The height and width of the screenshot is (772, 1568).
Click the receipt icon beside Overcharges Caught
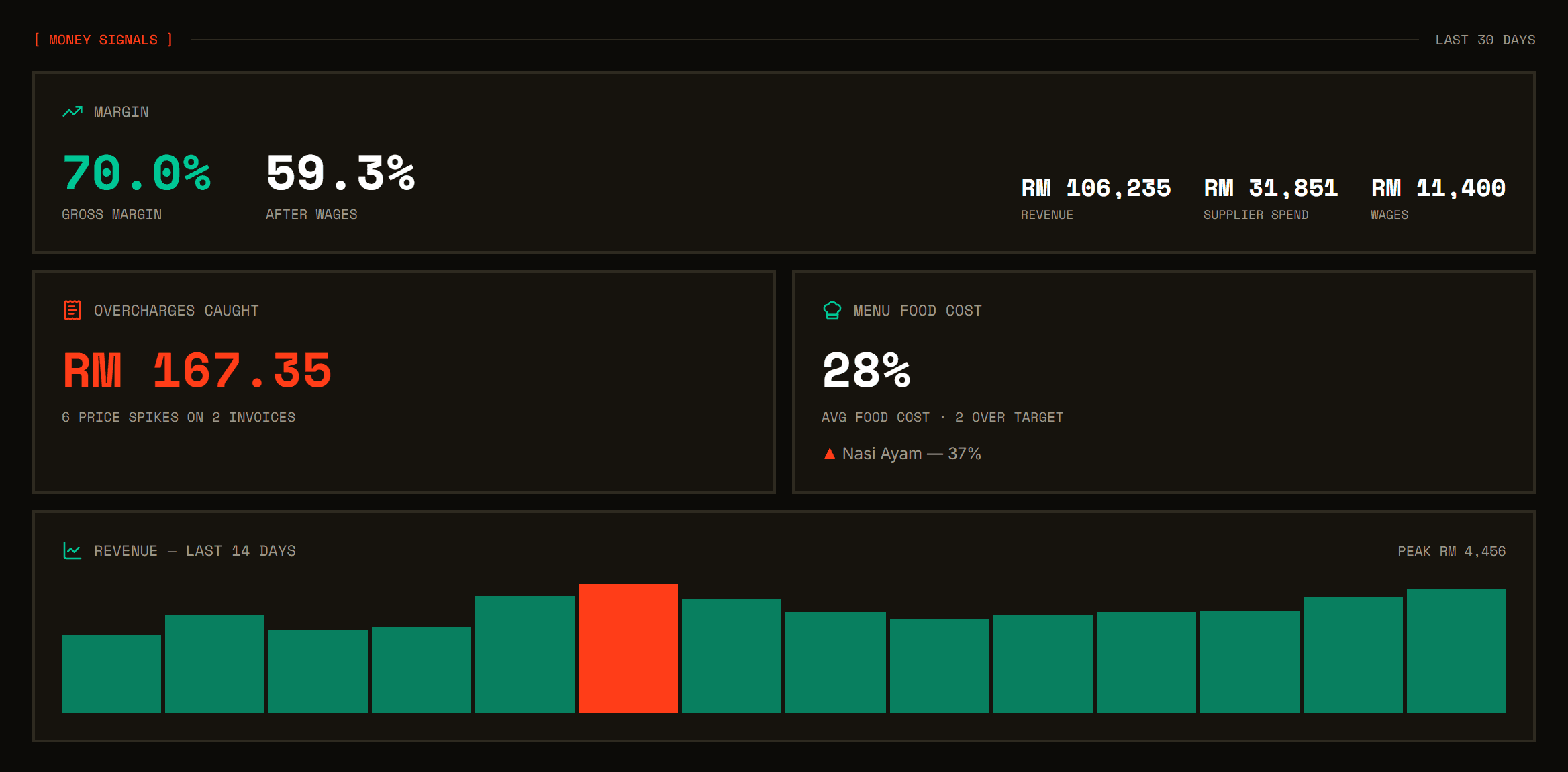[x=72, y=310]
